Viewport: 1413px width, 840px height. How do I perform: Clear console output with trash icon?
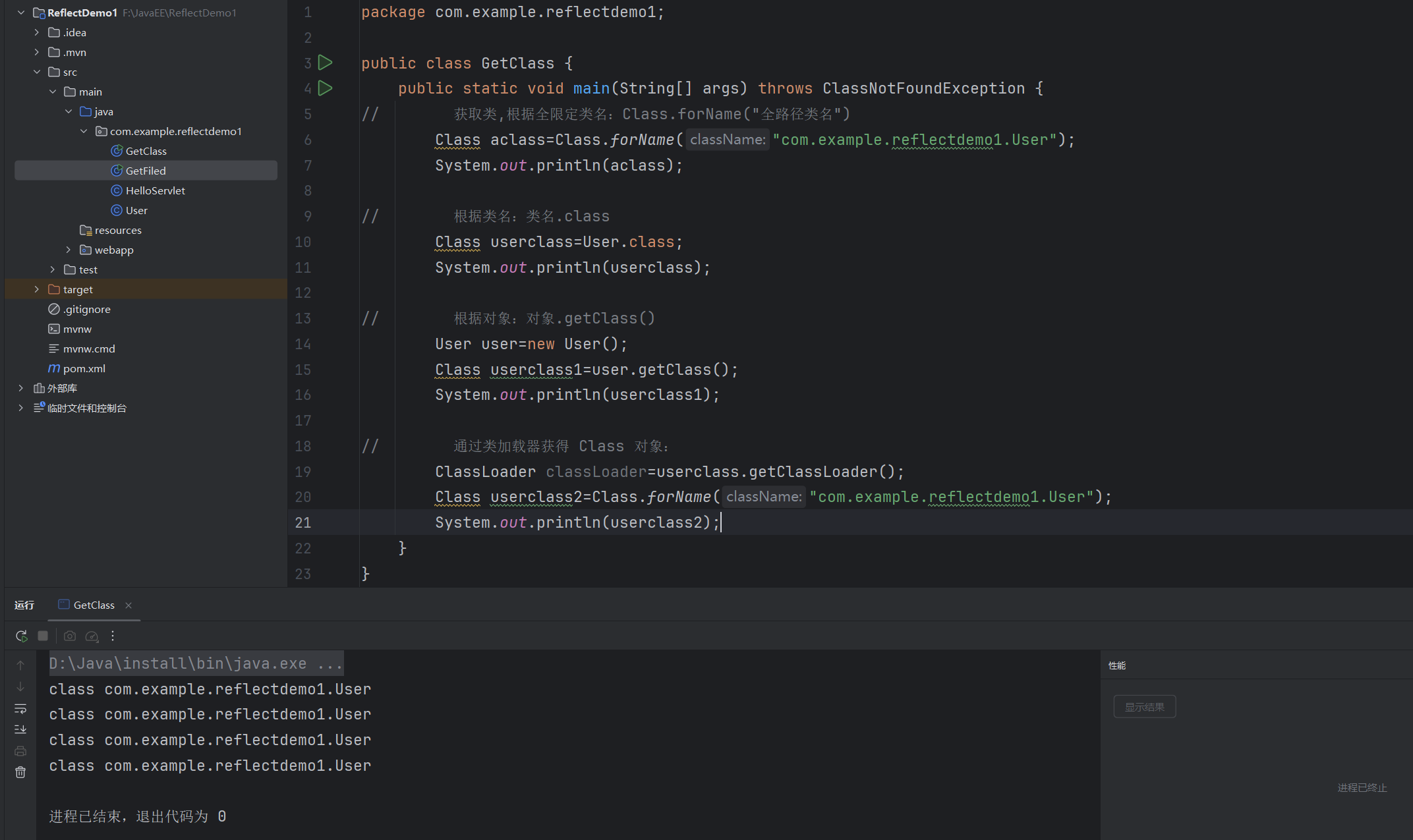[20, 772]
